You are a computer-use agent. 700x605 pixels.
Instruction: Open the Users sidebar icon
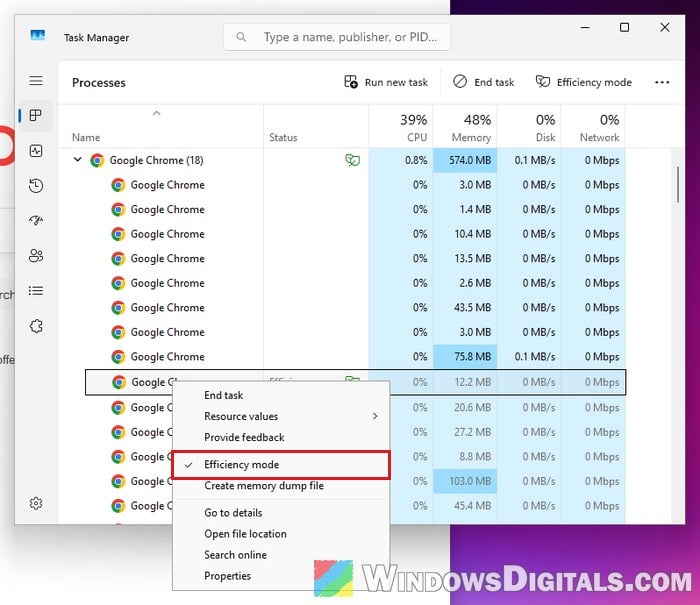[x=36, y=256]
